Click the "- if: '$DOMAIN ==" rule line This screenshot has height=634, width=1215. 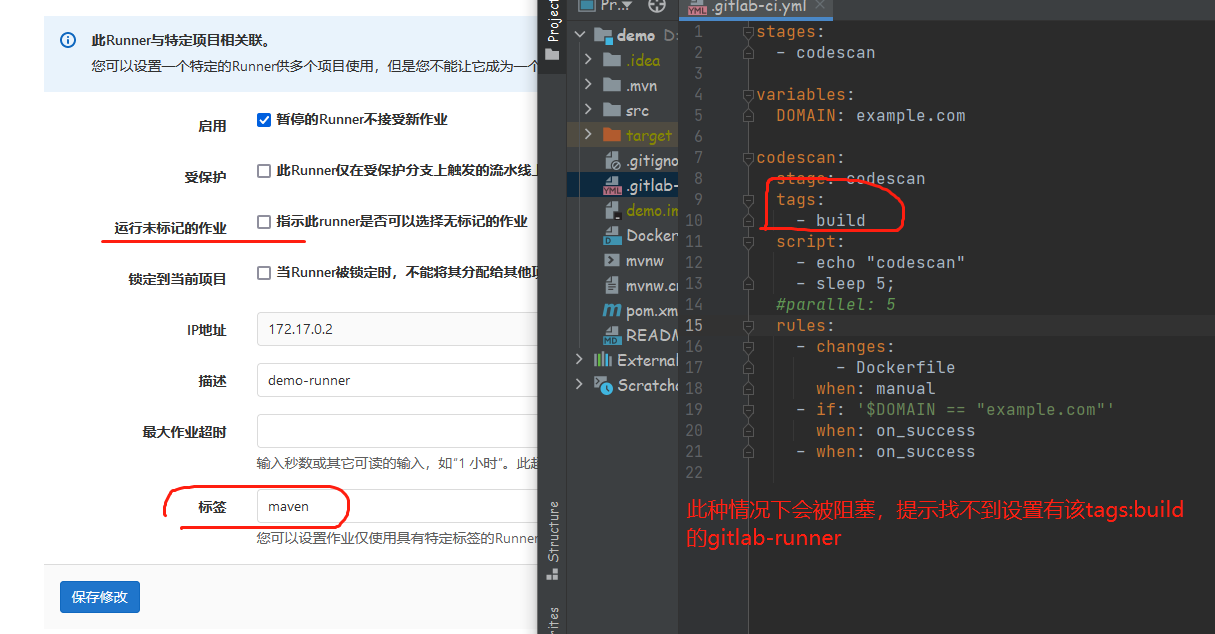coord(956,410)
